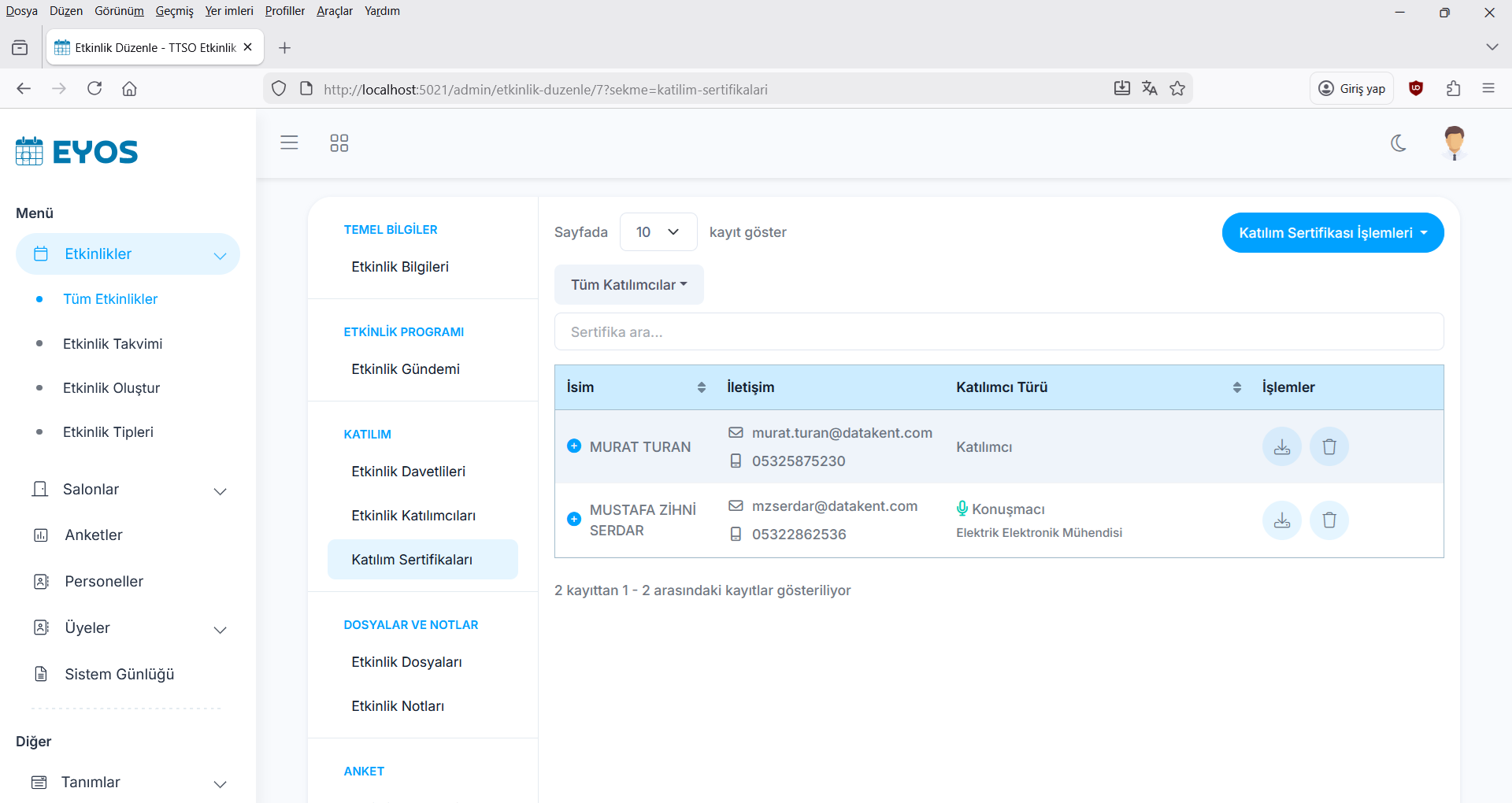Image resolution: width=1512 pixels, height=803 pixels.
Task: Toggle dark mode moon icon
Action: click(x=1399, y=143)
